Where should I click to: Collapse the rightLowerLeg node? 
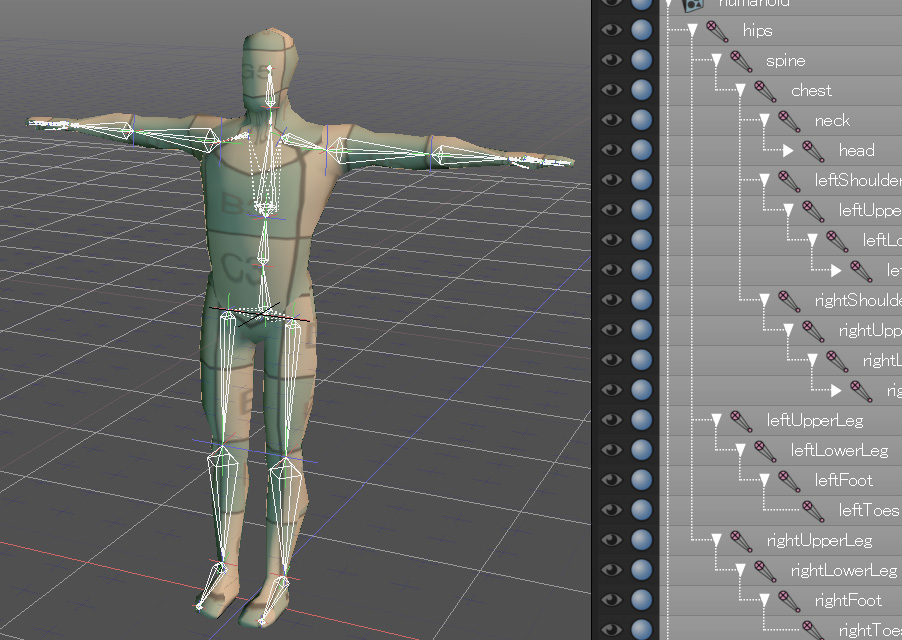pyautogui.click(x=741, y=570)
